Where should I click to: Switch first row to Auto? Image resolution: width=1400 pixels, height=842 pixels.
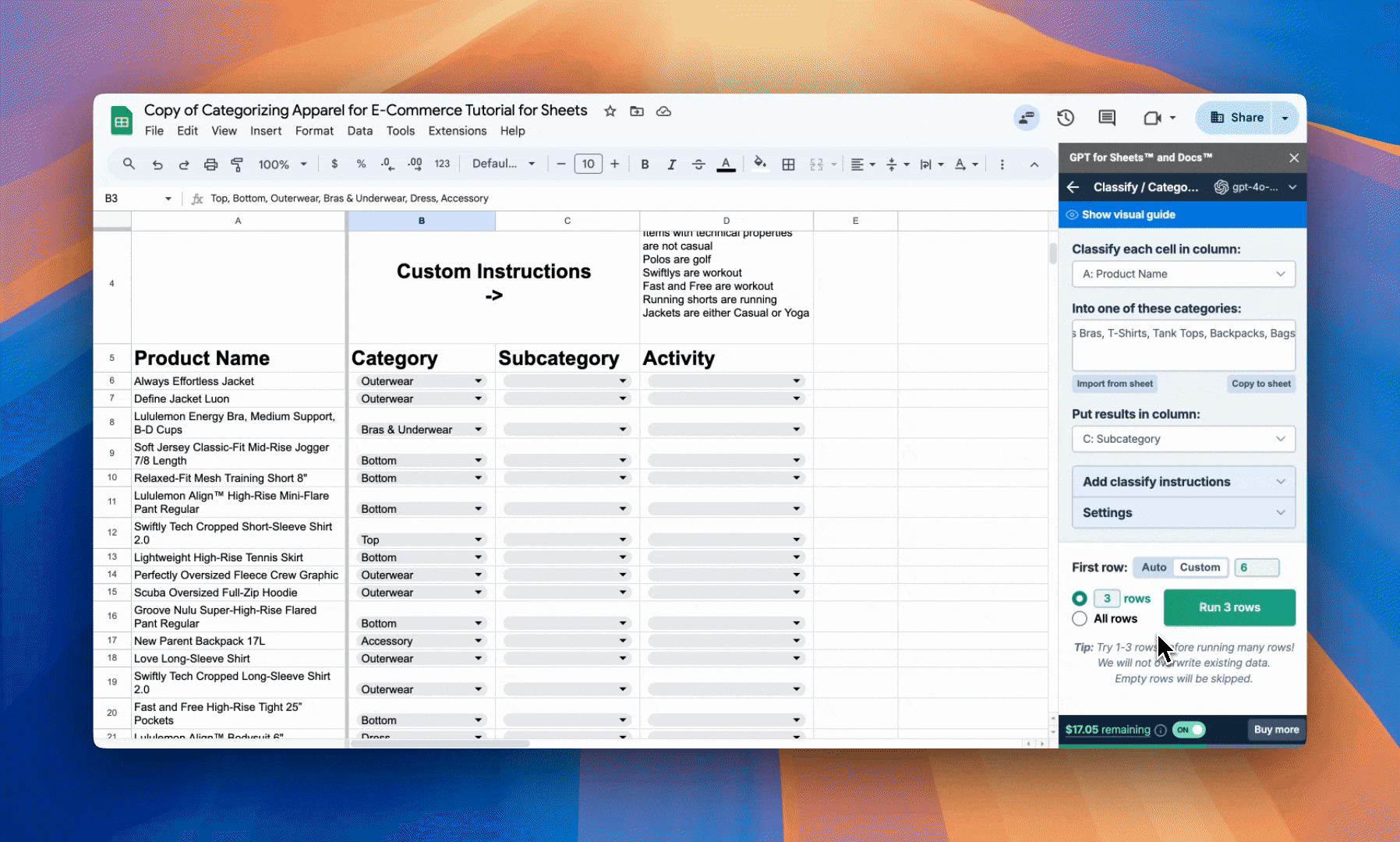pos(1154,568)
